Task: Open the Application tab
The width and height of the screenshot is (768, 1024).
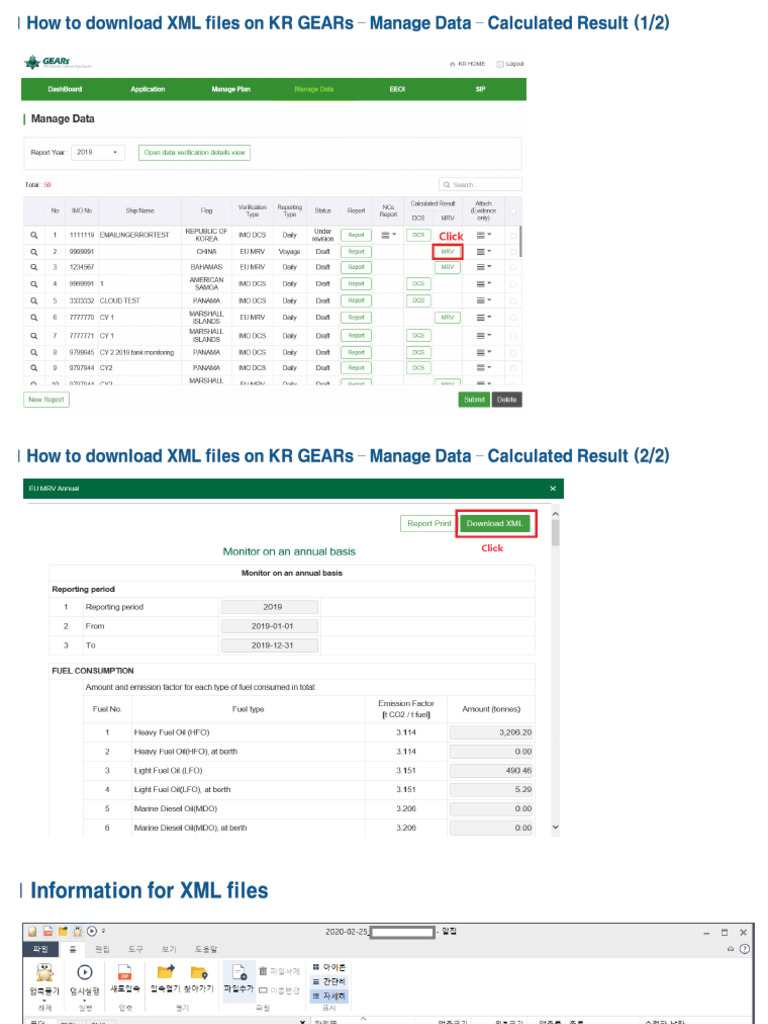Action: 148,89
